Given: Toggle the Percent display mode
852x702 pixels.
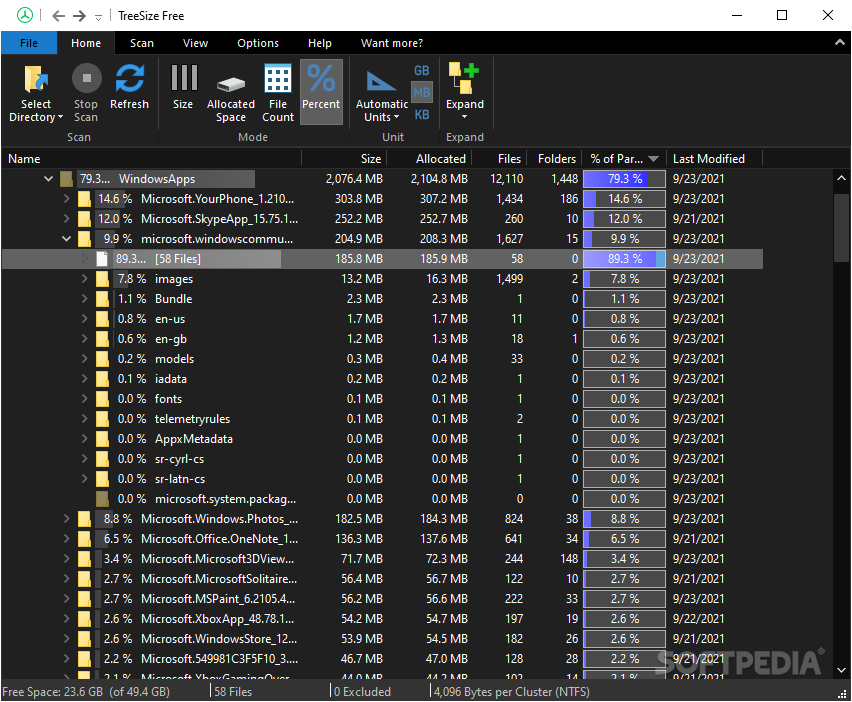Looking at the screenshot, I should (x=321, y=91).
